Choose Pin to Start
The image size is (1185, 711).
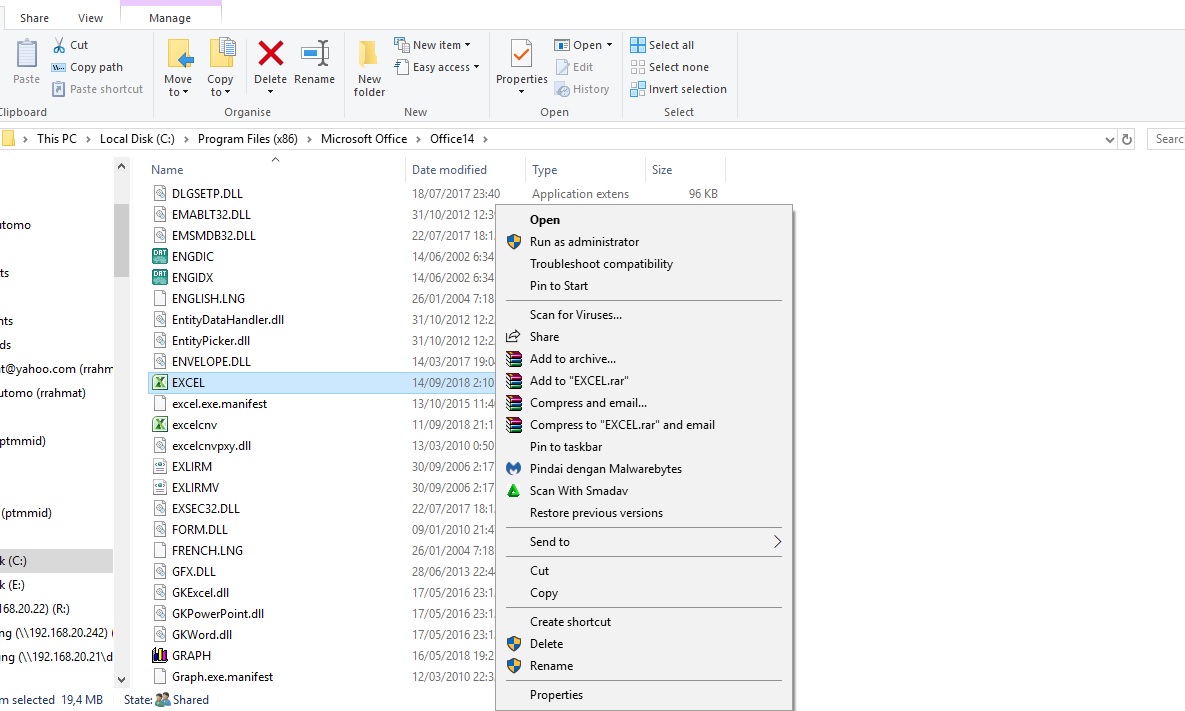[558, 286]
